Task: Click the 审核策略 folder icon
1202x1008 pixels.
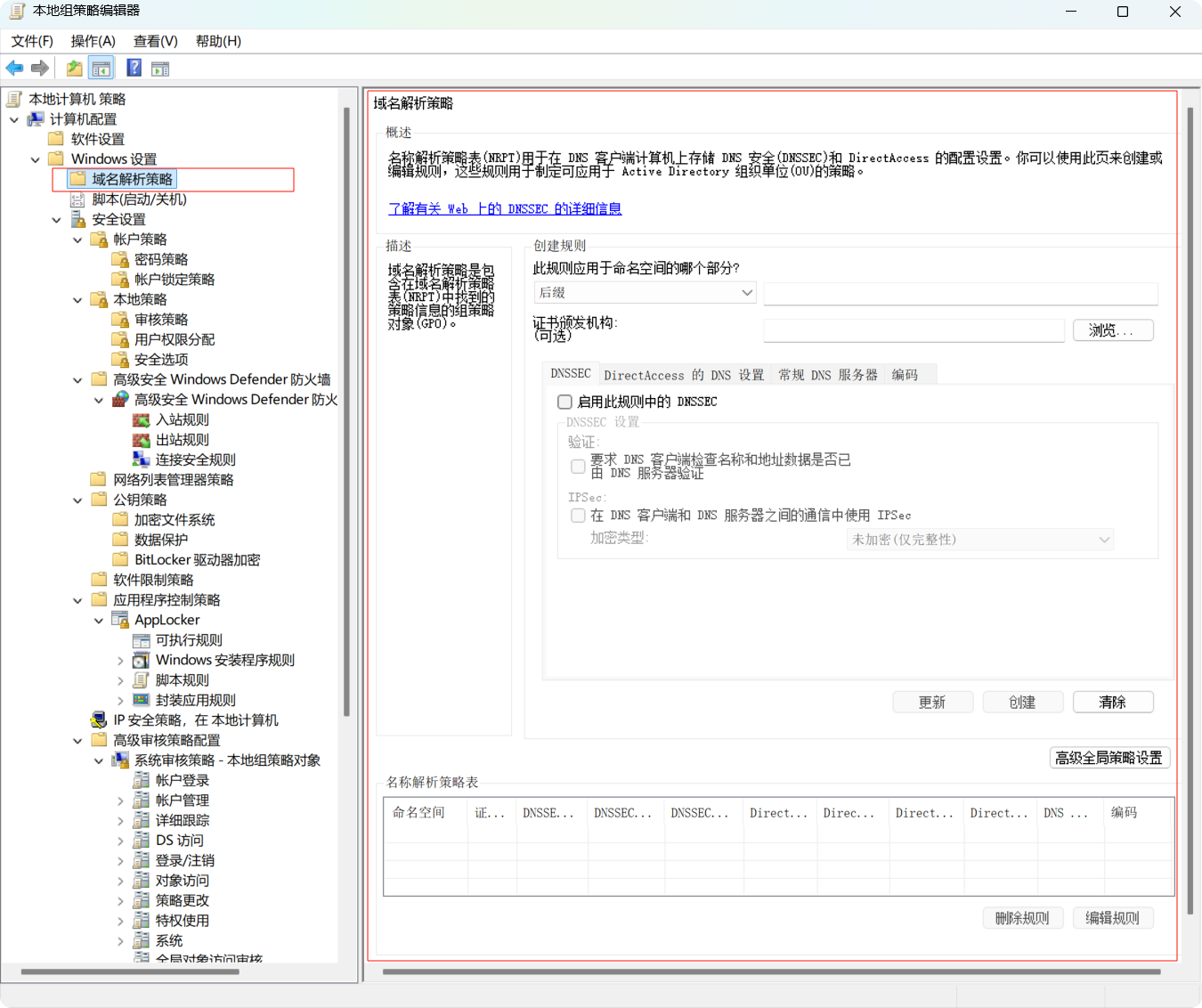Action: [x=120, y=320]
